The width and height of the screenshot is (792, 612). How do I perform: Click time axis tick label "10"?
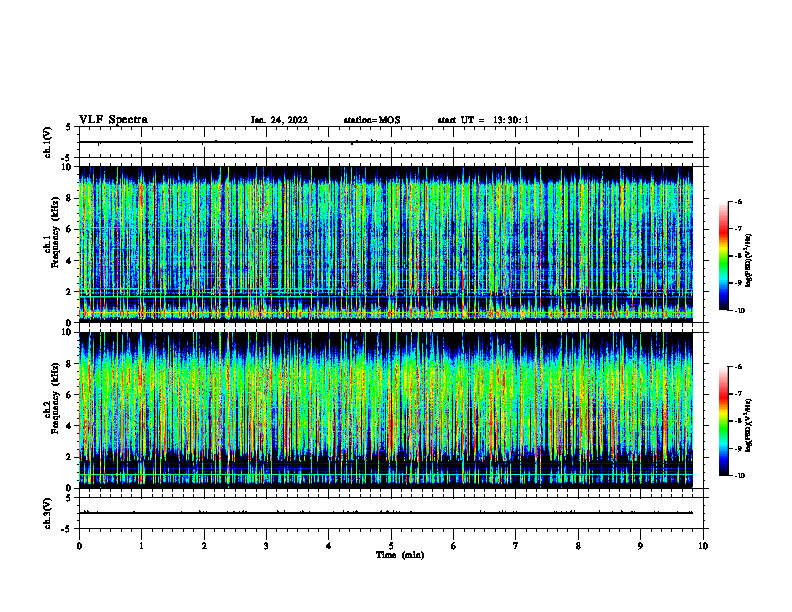(703, 546)
